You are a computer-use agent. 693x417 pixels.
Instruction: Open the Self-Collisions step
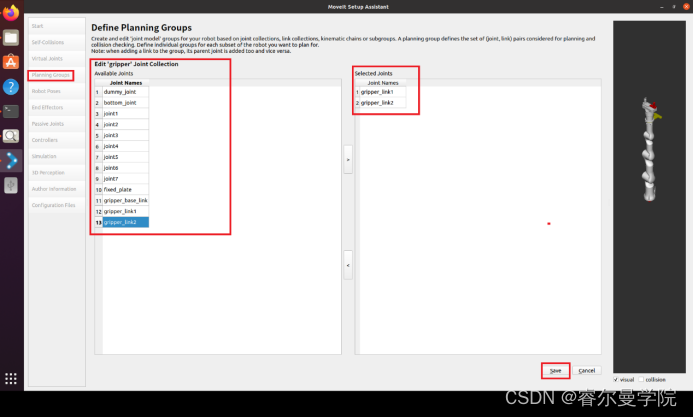(x=57, y=42)
